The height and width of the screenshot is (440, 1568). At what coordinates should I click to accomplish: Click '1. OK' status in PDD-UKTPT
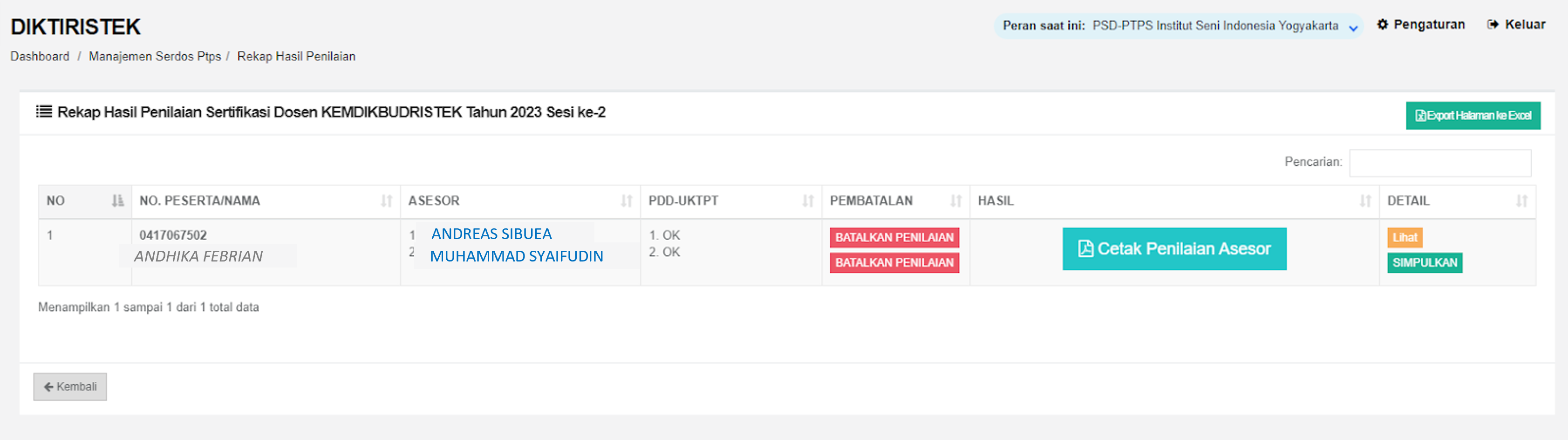664,234
